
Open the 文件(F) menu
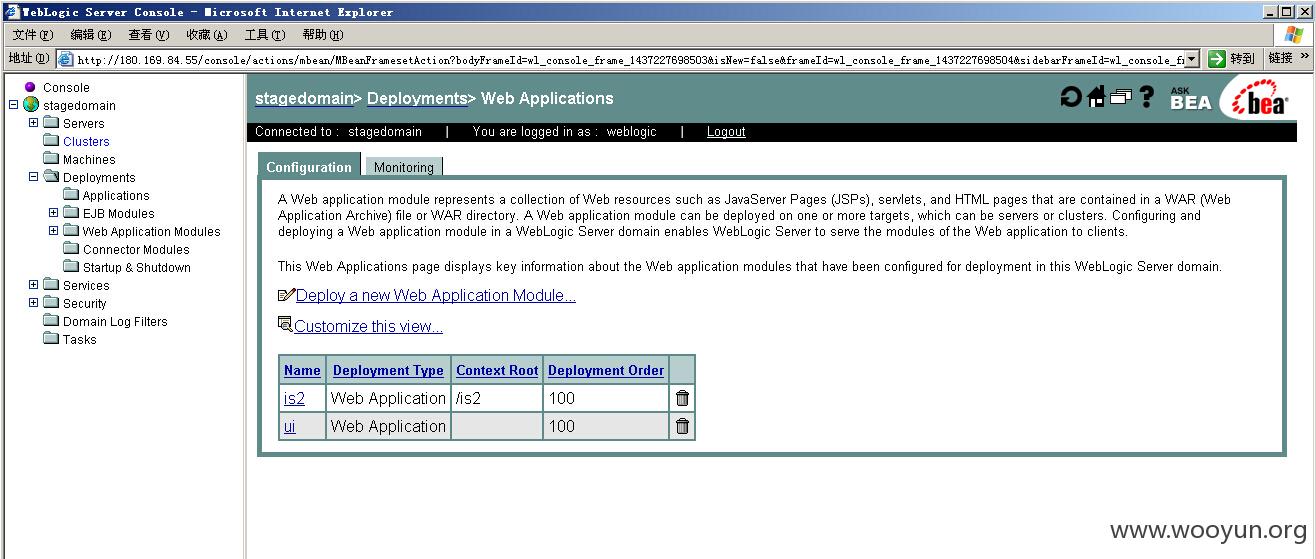[x=33, y=35]
